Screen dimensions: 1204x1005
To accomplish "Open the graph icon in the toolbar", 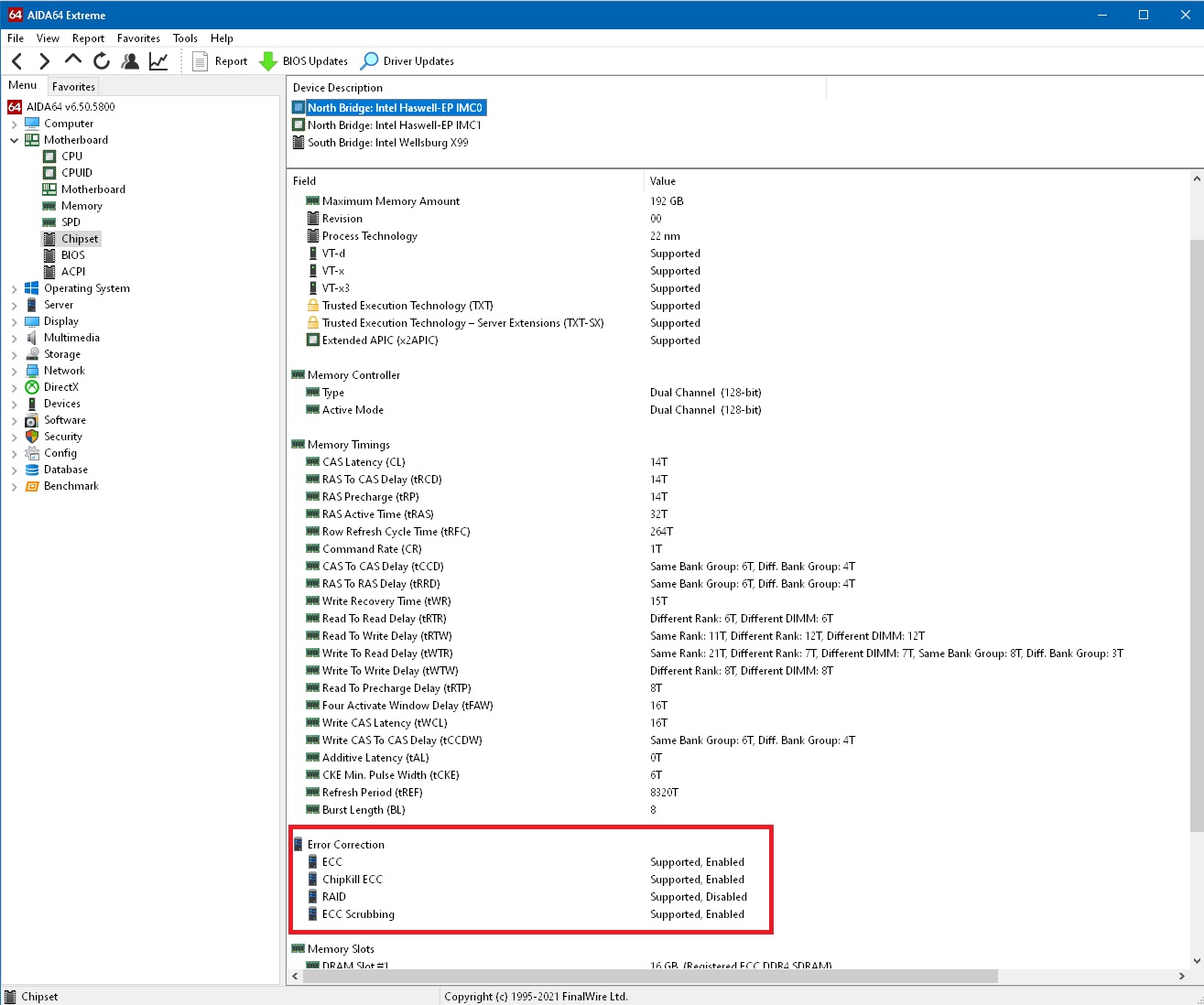I will pos(158,61).
